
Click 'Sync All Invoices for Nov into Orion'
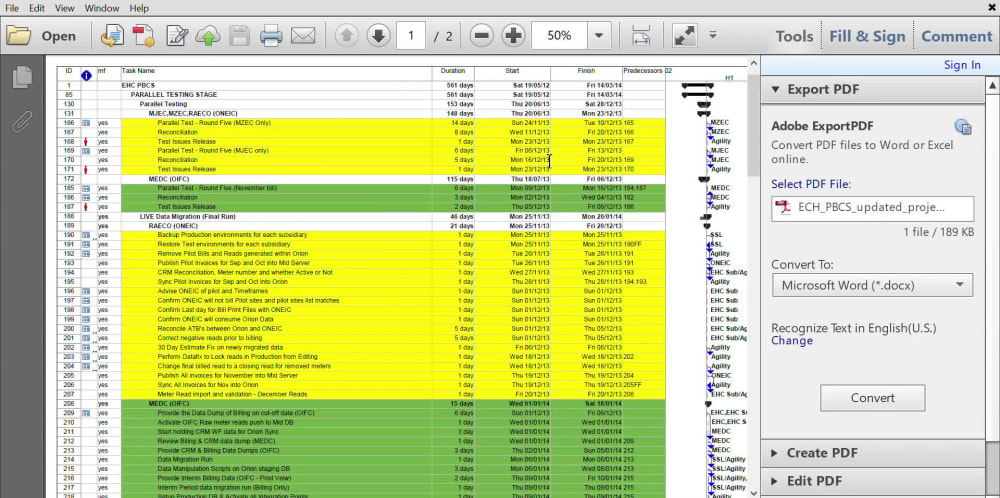(x=208, y=384)
